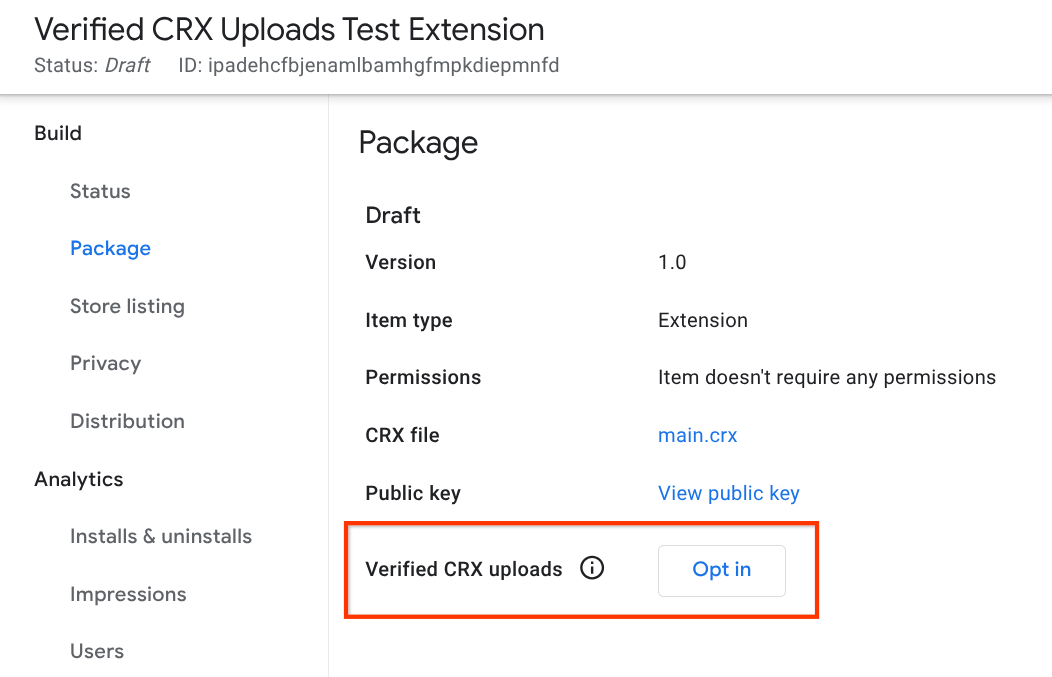Click the Analytics section header
1052x677 pixels.
point(78,479)
